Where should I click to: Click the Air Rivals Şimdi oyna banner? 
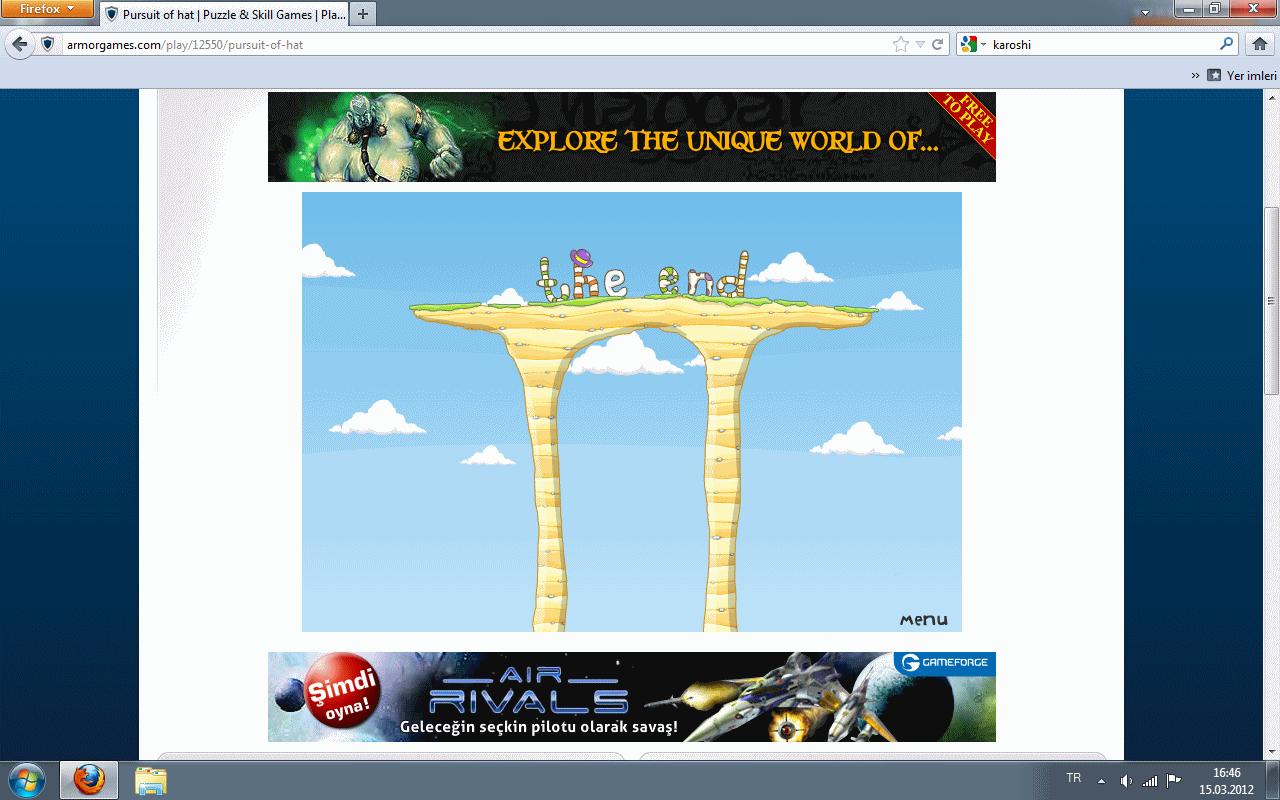(x=631, y=697)
